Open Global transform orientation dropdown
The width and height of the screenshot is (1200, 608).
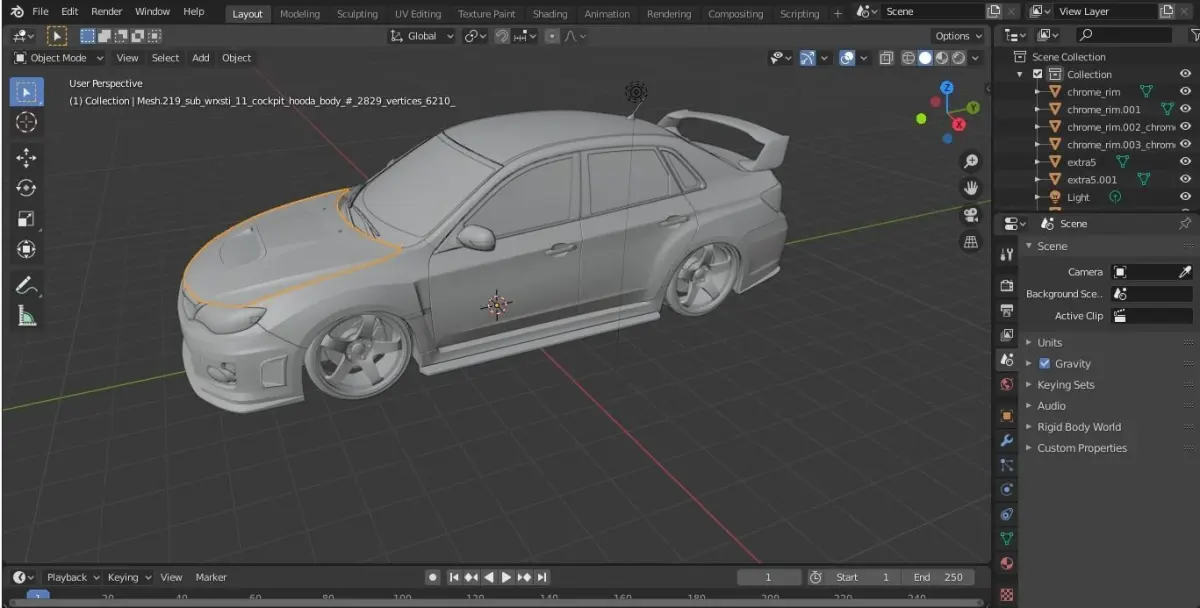click(x=422, y=36)
